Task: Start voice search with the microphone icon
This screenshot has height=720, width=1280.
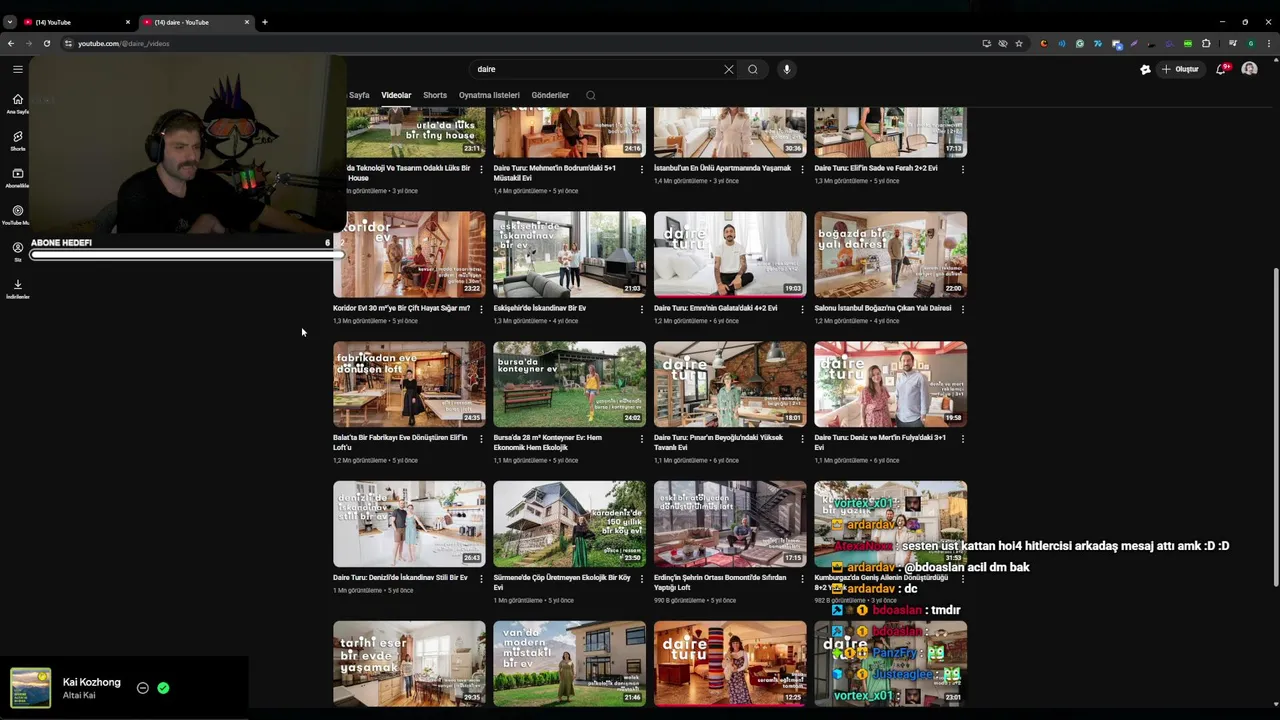Action: [787, 69]
